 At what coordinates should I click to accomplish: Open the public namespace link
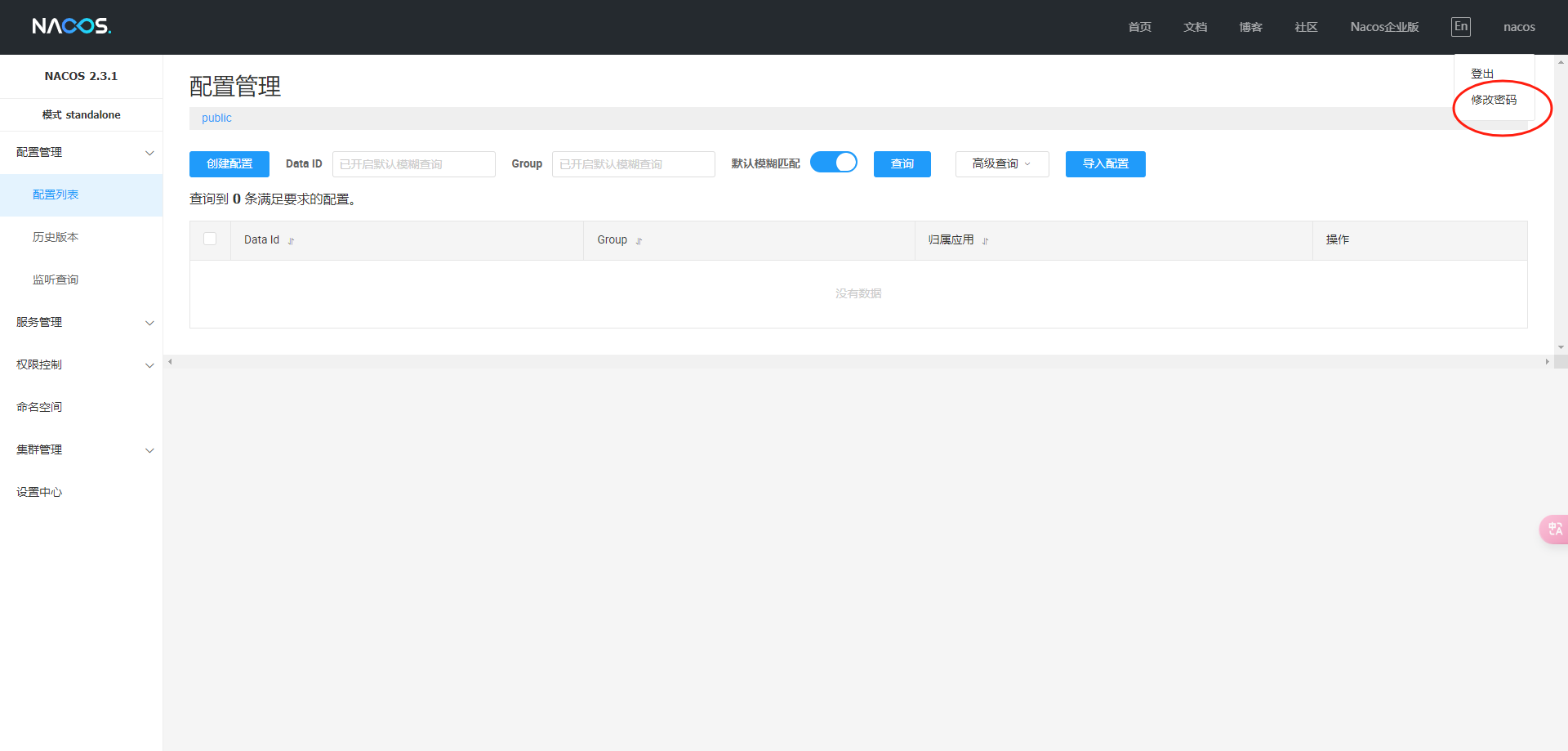216,118
